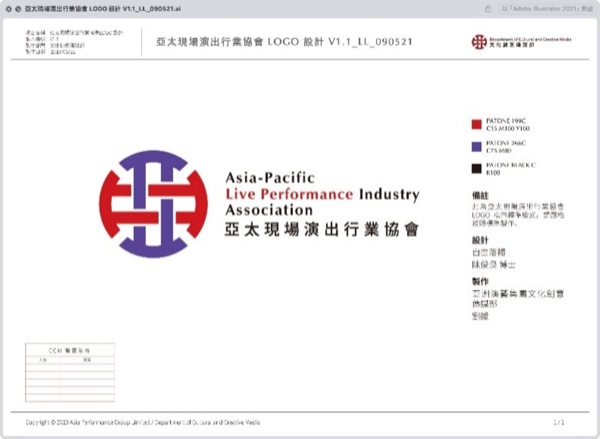
Task: Click the word 'Industry' in the logo text
Action: 389,195
